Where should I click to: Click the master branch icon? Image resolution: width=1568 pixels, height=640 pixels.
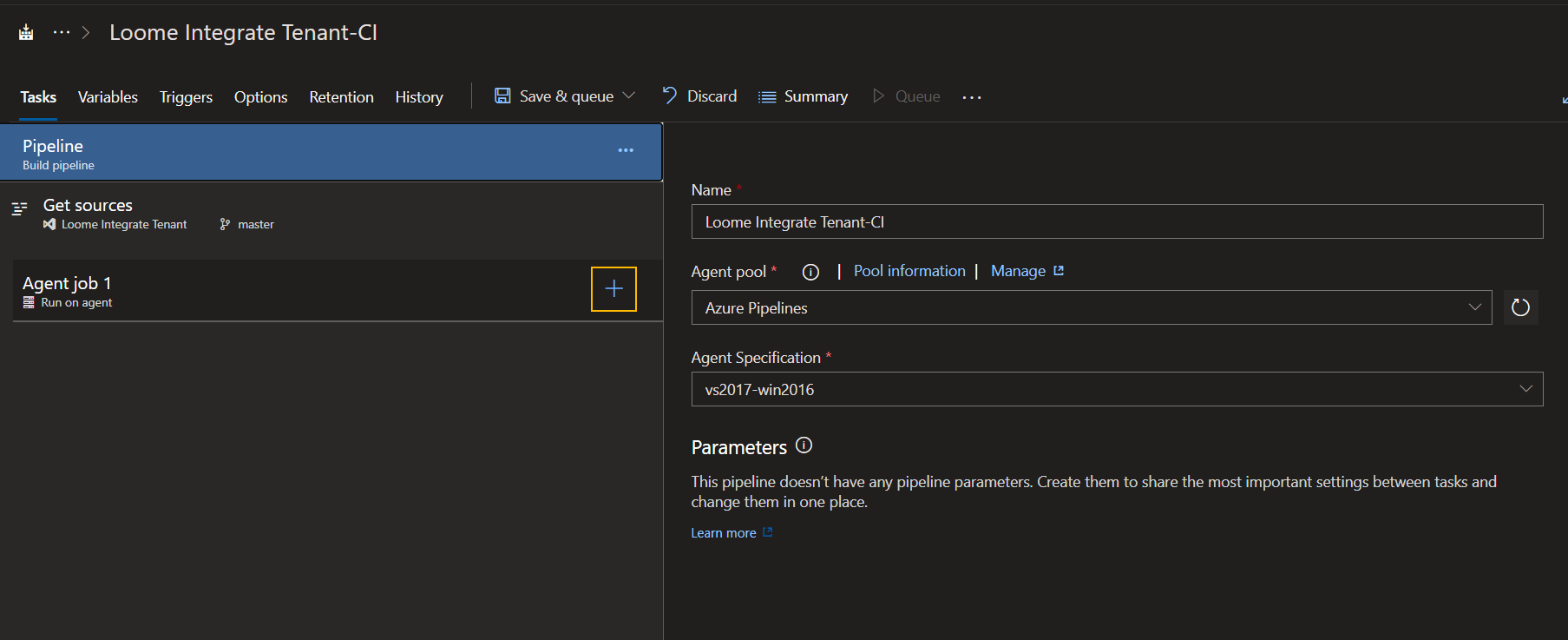(225, 224)
